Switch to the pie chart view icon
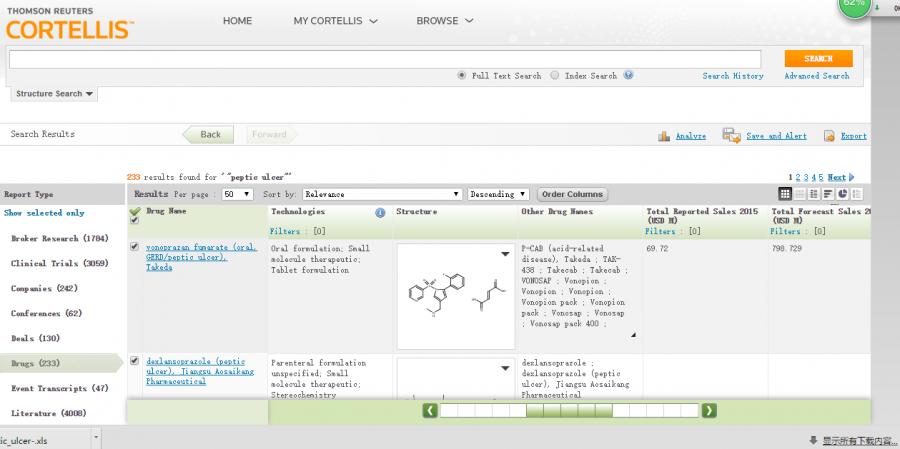Screen dimensions: 900x449 (x=842, y=194)
